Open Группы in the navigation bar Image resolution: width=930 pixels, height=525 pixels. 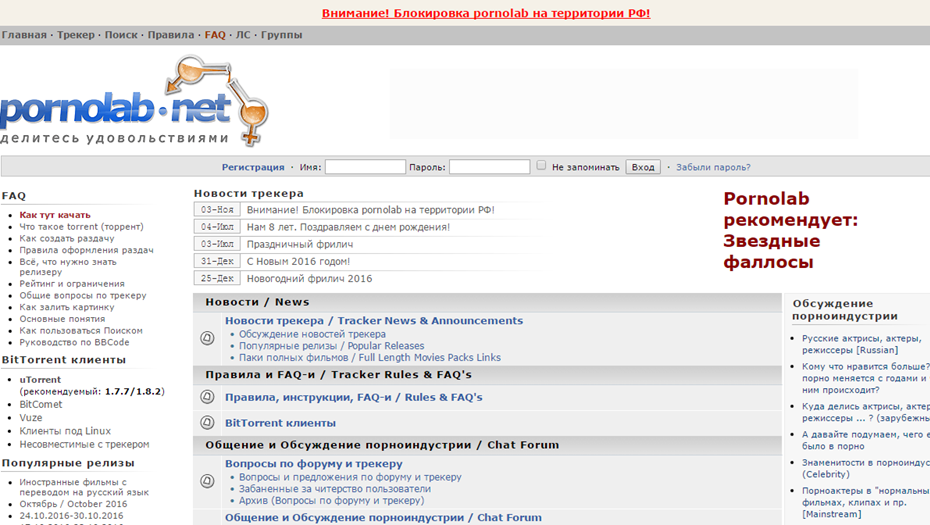click(x=282, y=35)
